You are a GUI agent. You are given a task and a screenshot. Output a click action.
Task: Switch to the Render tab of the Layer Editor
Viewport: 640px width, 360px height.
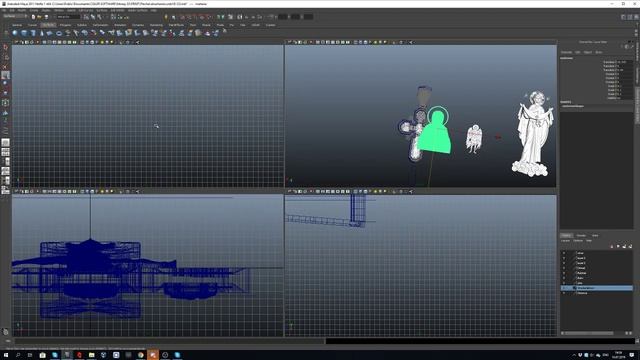pyautogui.click(x=581, y=236)
